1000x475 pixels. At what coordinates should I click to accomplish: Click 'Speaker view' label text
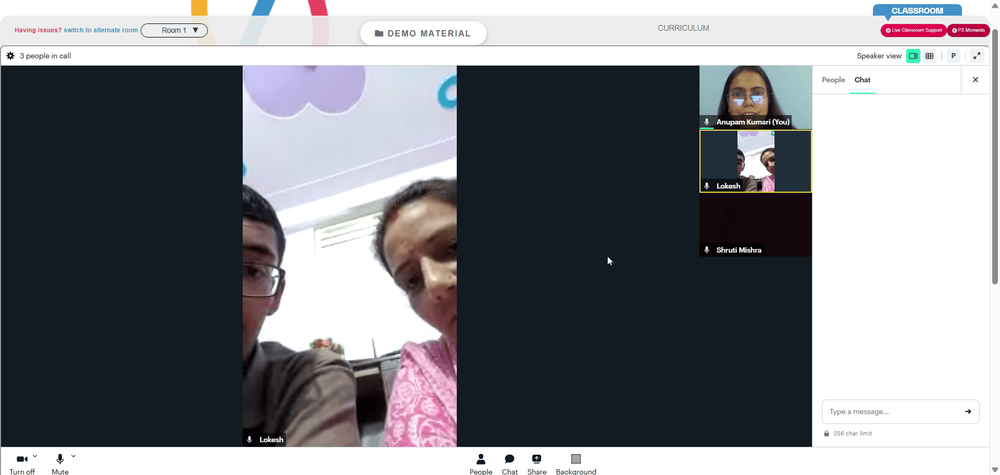[879, 56]
